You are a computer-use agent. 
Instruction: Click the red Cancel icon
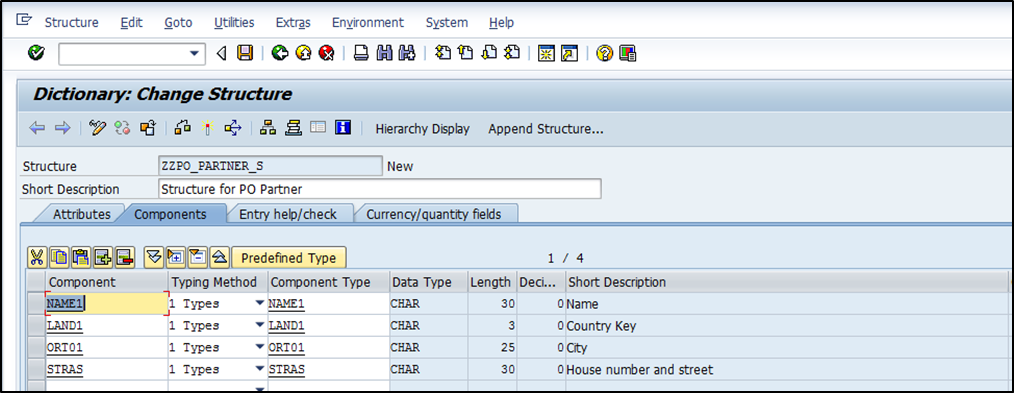pos(327,54)
